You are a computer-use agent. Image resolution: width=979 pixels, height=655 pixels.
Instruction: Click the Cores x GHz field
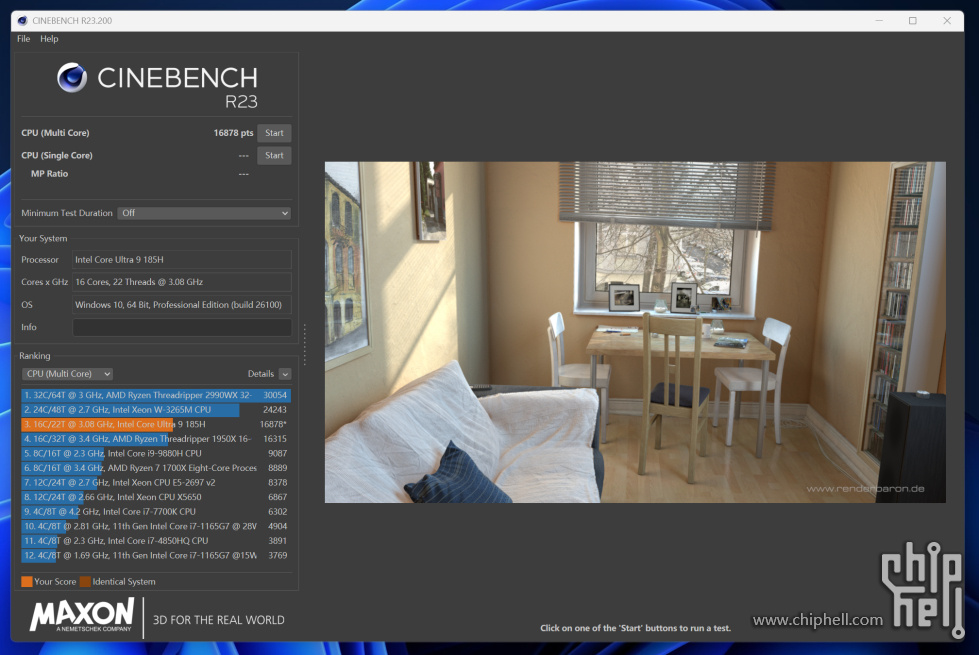pos(182,282)
